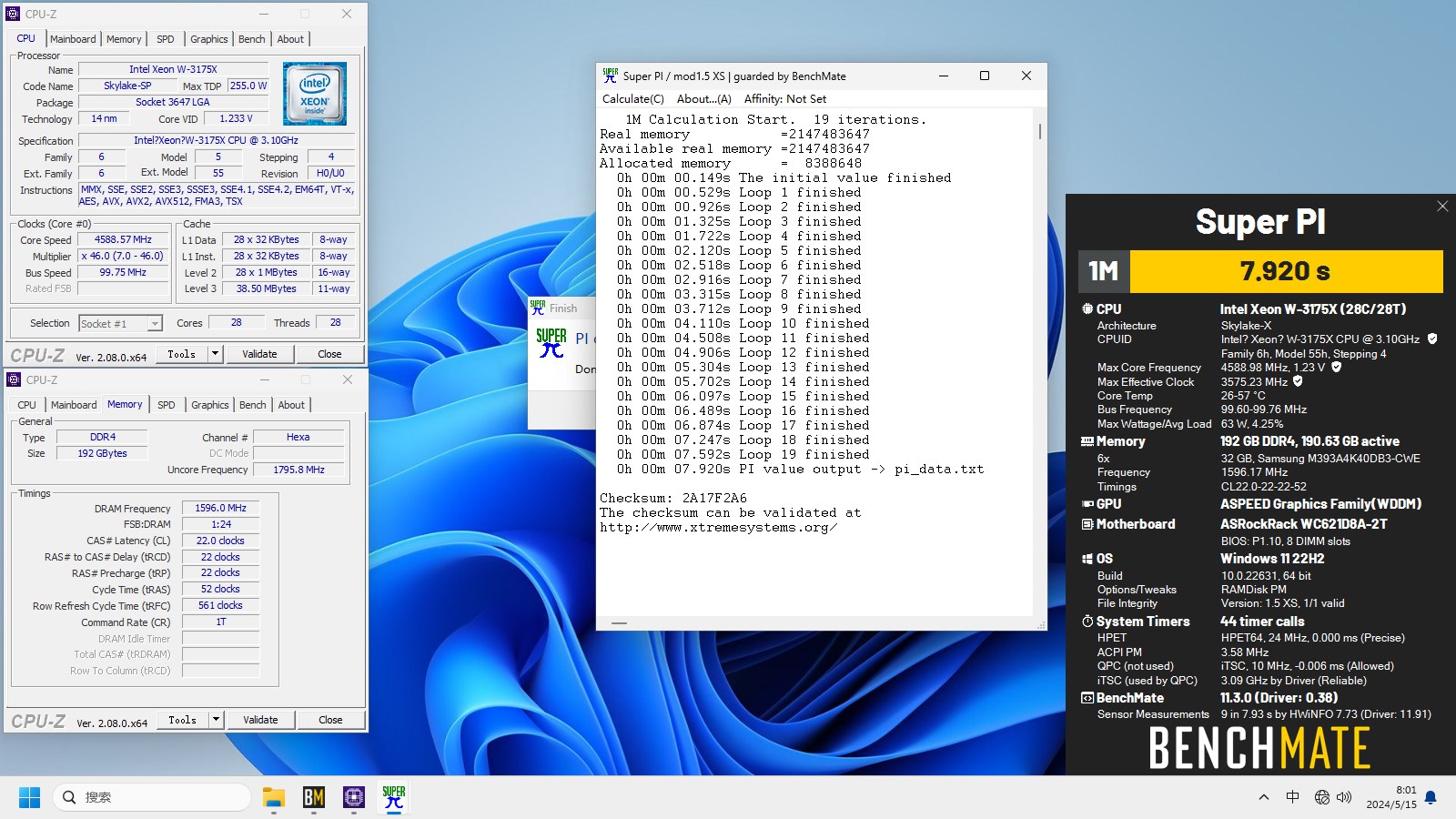The width and height of the screenshot is (1456, 819).
Task: Open volume control from tray
Action: [1344, 797]
